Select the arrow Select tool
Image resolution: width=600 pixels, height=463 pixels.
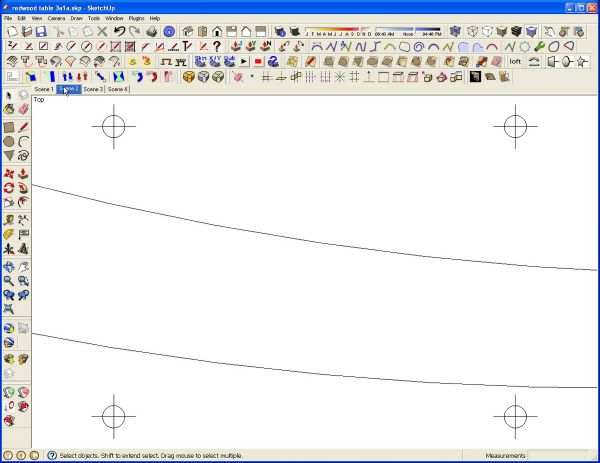click(x=9, y=95)
